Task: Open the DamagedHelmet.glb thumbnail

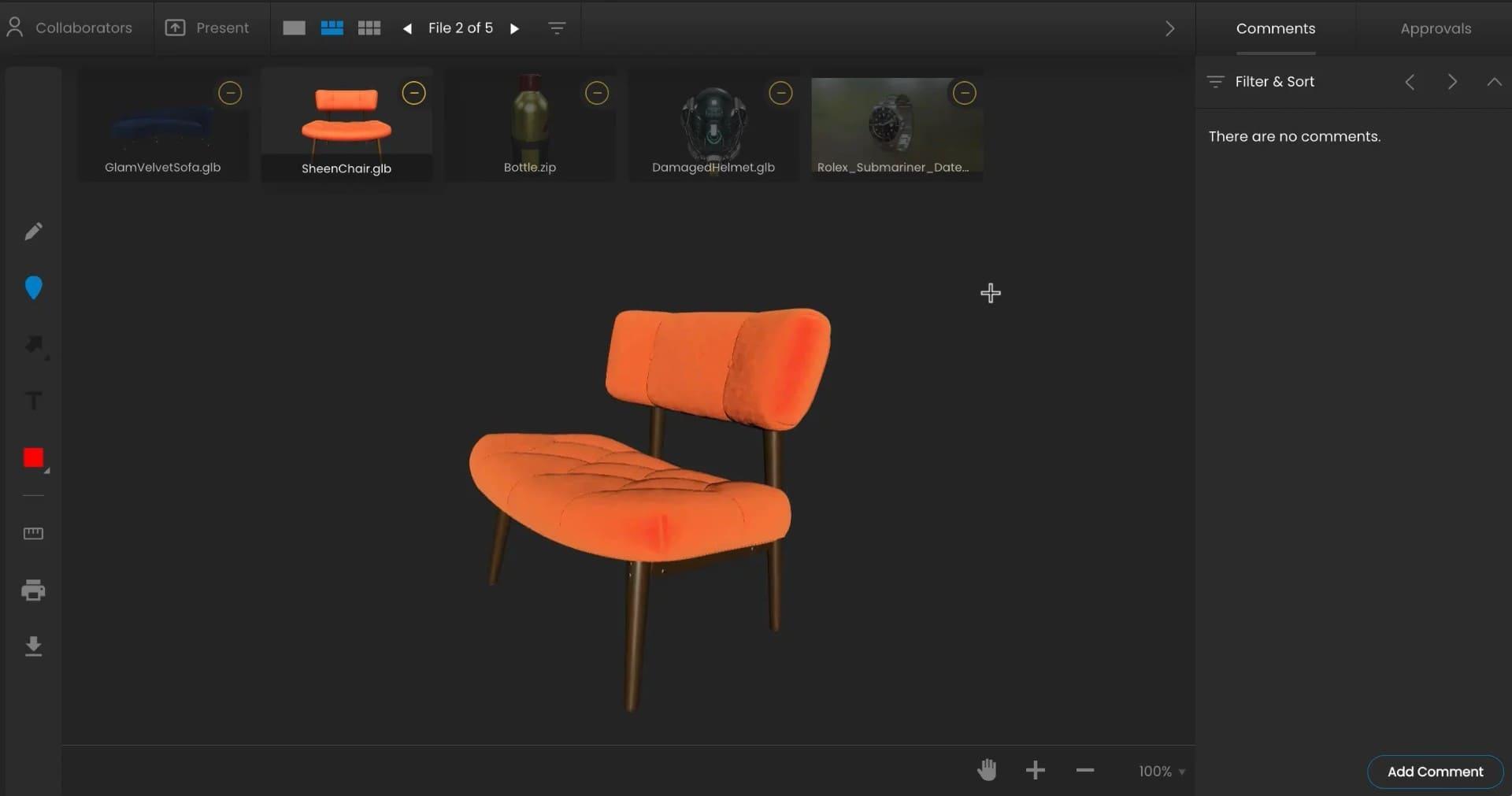Action: [x=713, y=126]
